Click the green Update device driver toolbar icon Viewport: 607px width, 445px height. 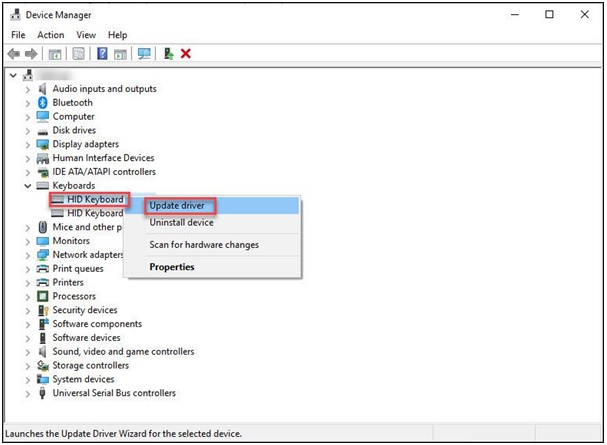168,54
